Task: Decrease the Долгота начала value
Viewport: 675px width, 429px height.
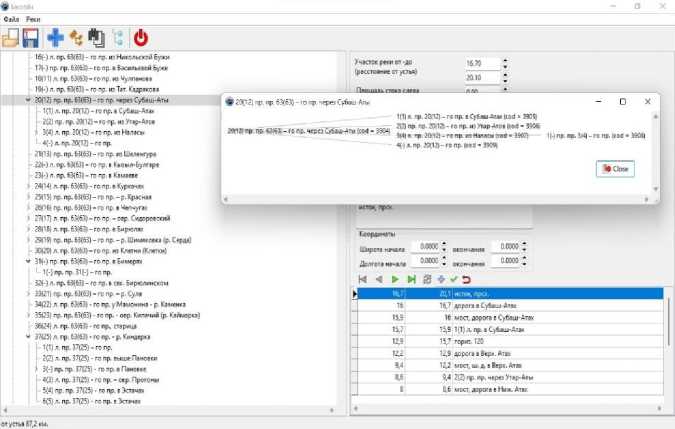Action: 444,263
